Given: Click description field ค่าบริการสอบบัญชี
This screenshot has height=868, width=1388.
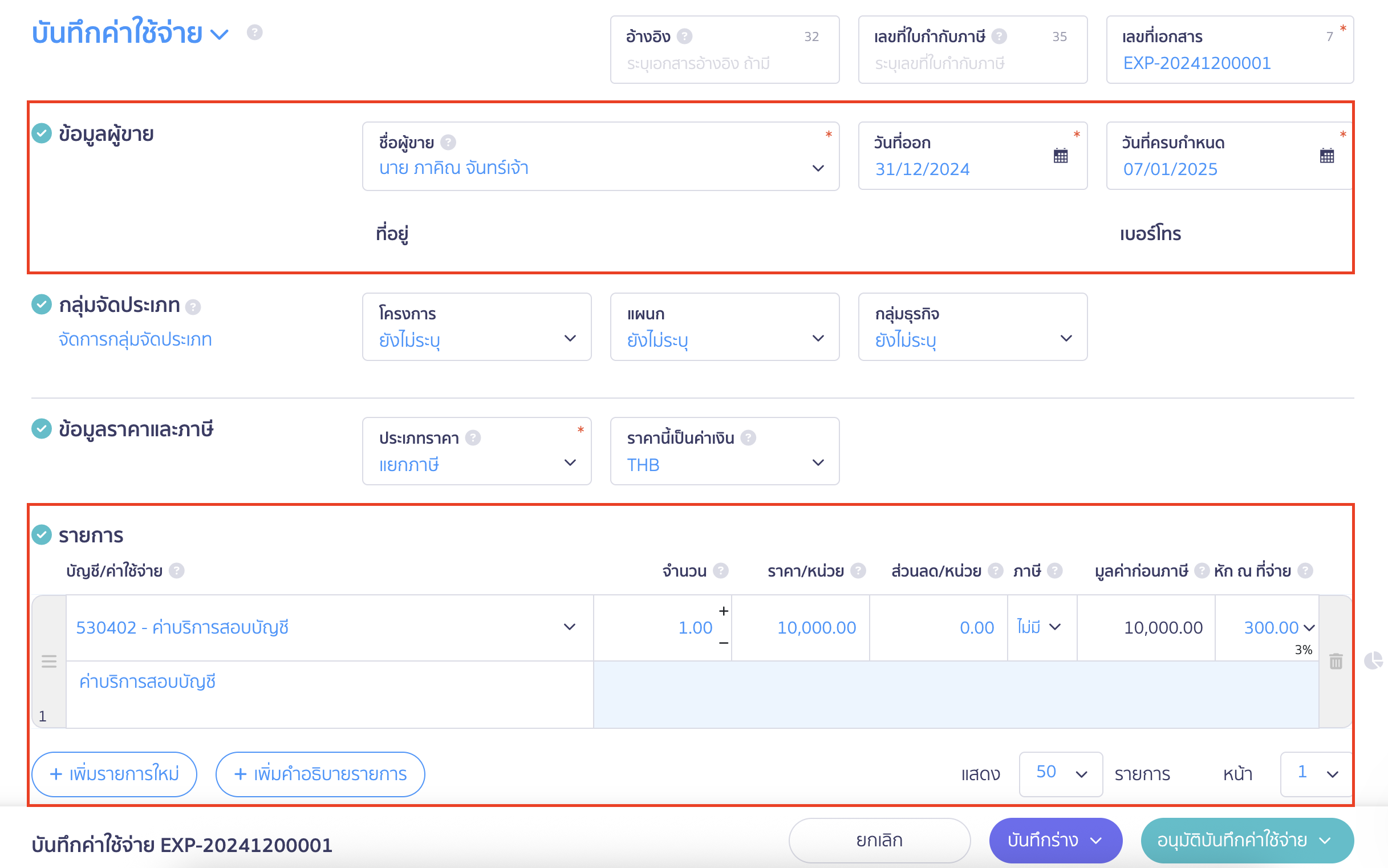Looking at the screenshot, I should point(330,694).
